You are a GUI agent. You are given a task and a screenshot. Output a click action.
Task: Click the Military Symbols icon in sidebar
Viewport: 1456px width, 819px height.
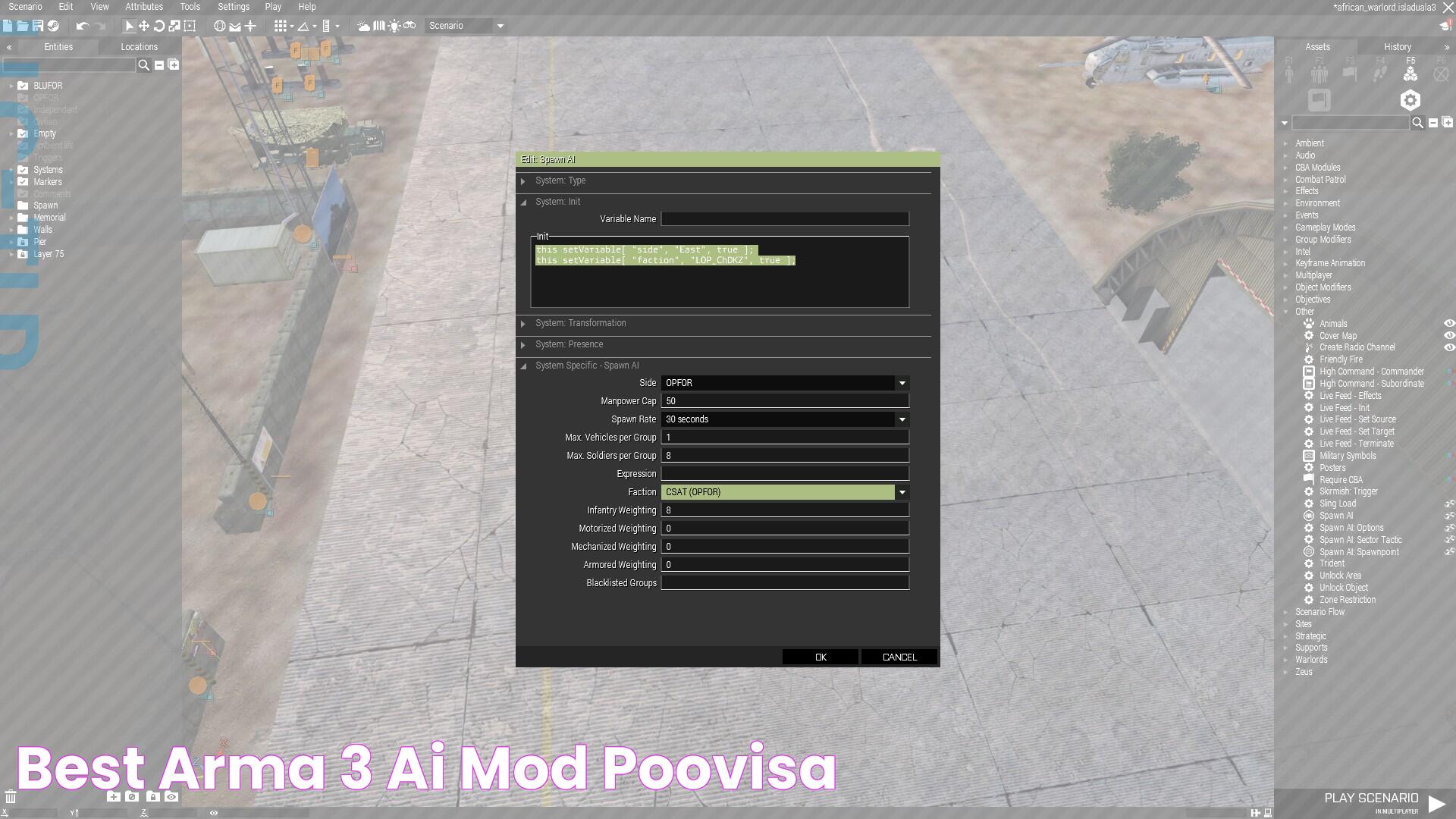1309,456
